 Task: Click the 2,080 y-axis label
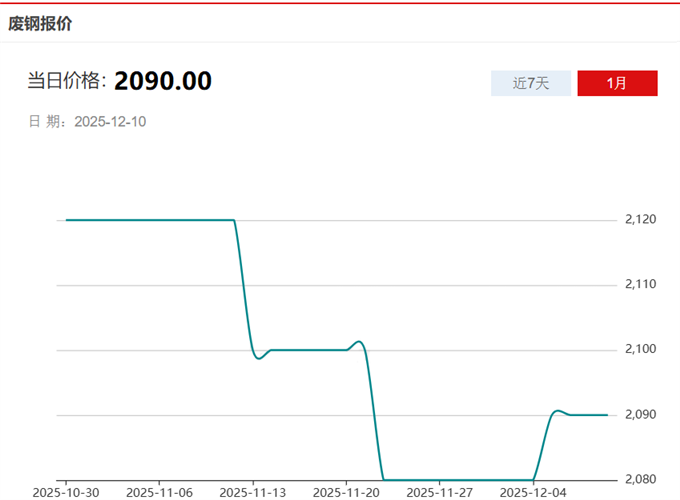(x=640, y=480)
